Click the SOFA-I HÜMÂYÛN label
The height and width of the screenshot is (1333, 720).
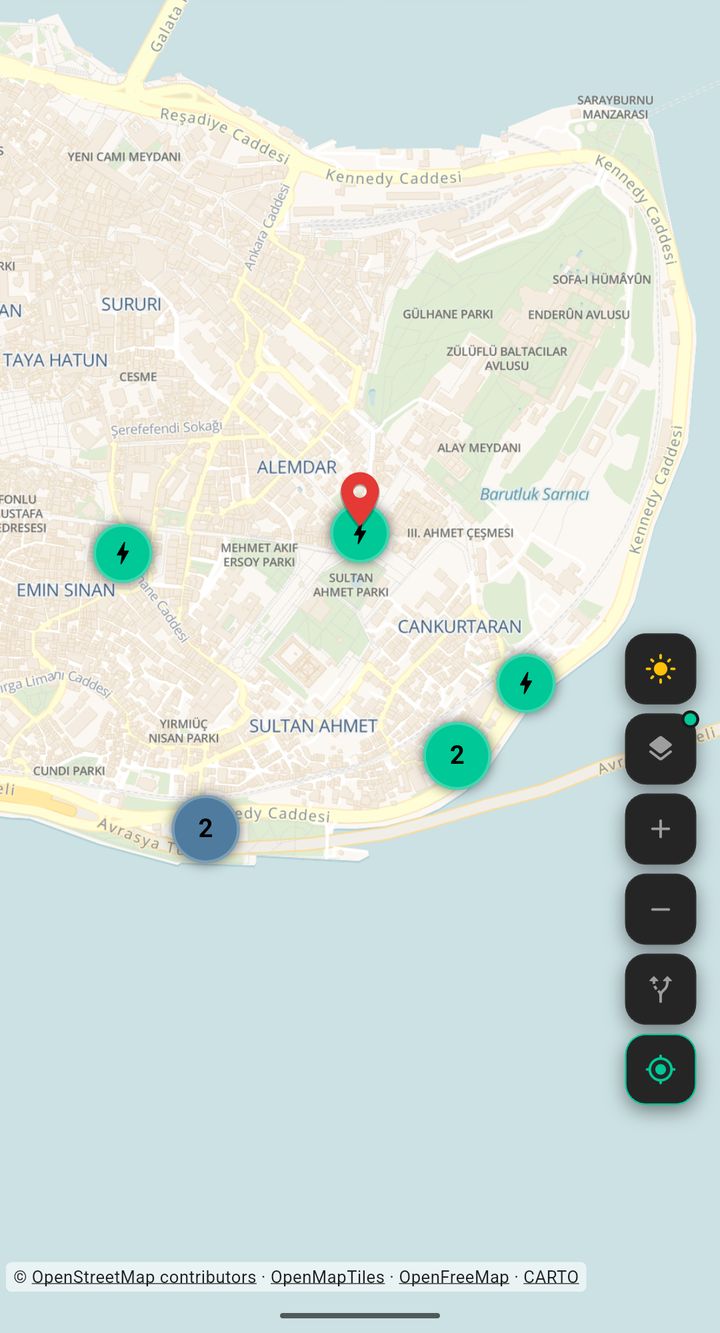point(602,279)
